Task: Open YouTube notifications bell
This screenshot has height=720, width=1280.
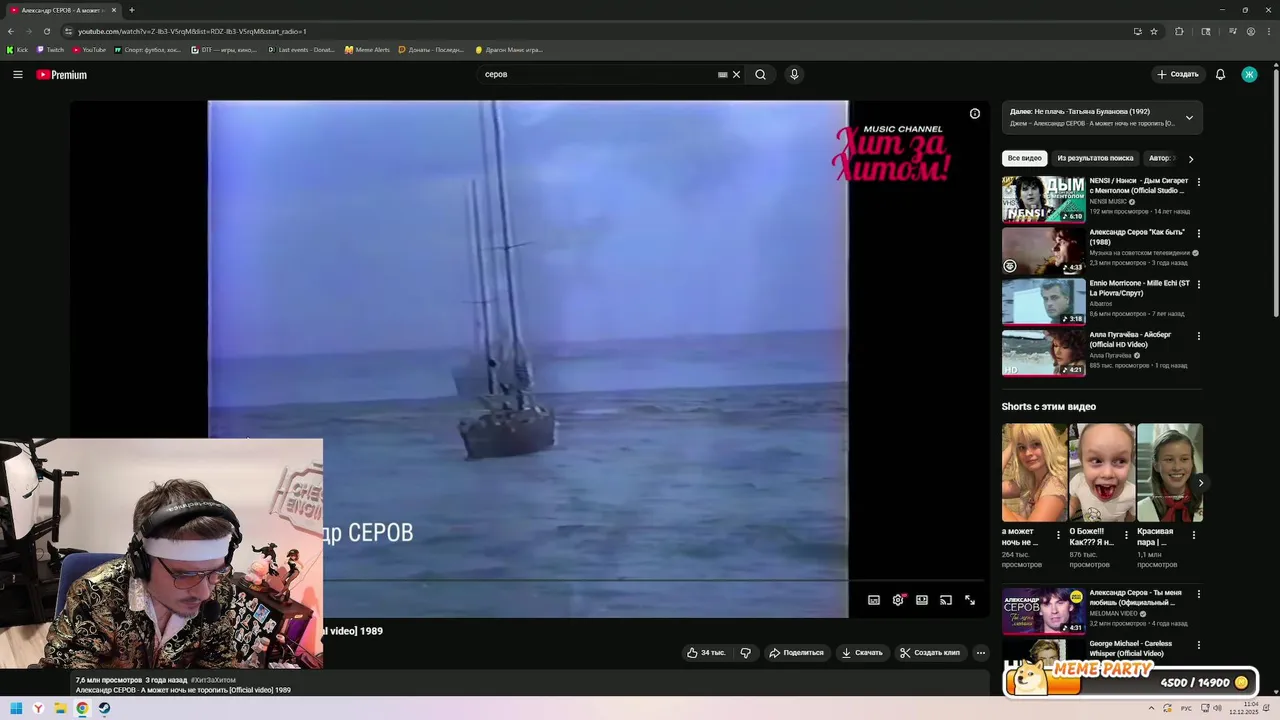Action: pyautogui.click(x=1220, y=74)
